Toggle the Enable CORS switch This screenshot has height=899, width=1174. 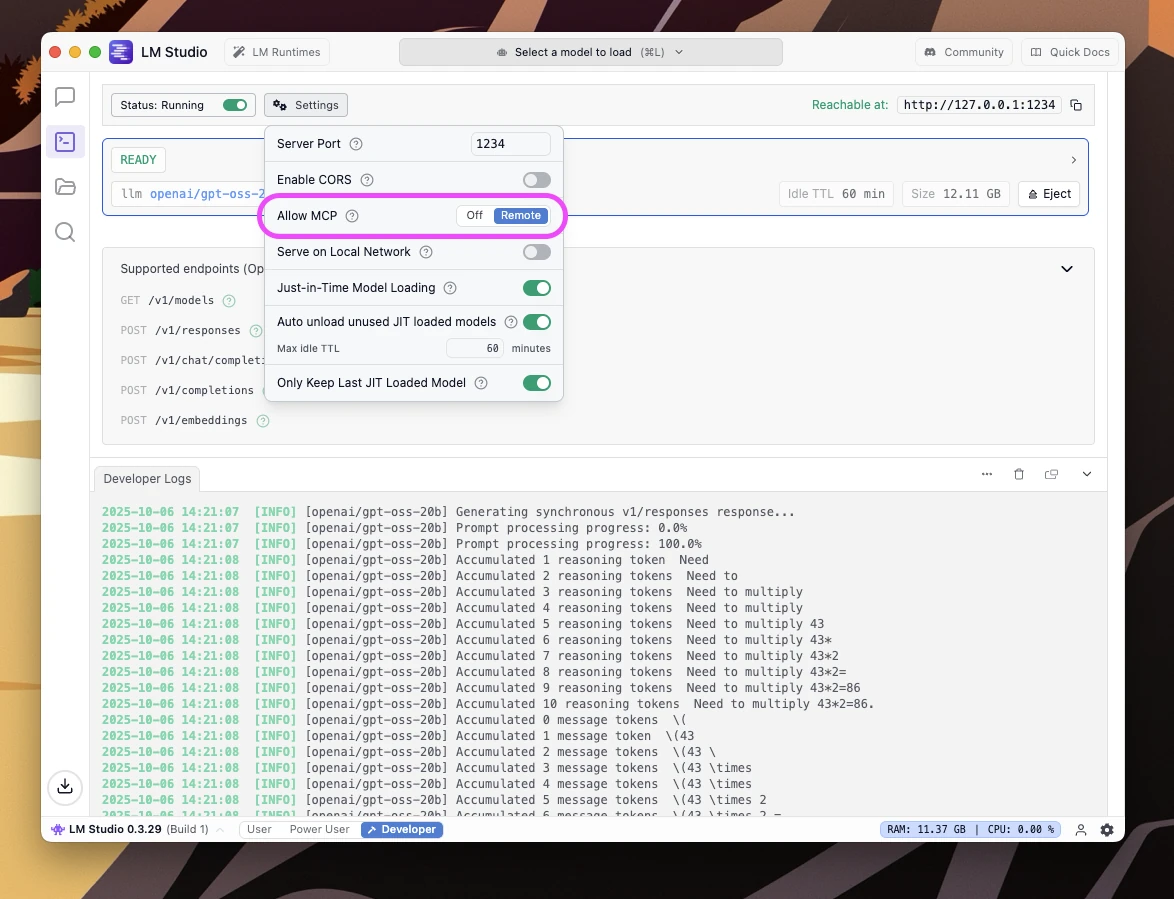(536, 180)
